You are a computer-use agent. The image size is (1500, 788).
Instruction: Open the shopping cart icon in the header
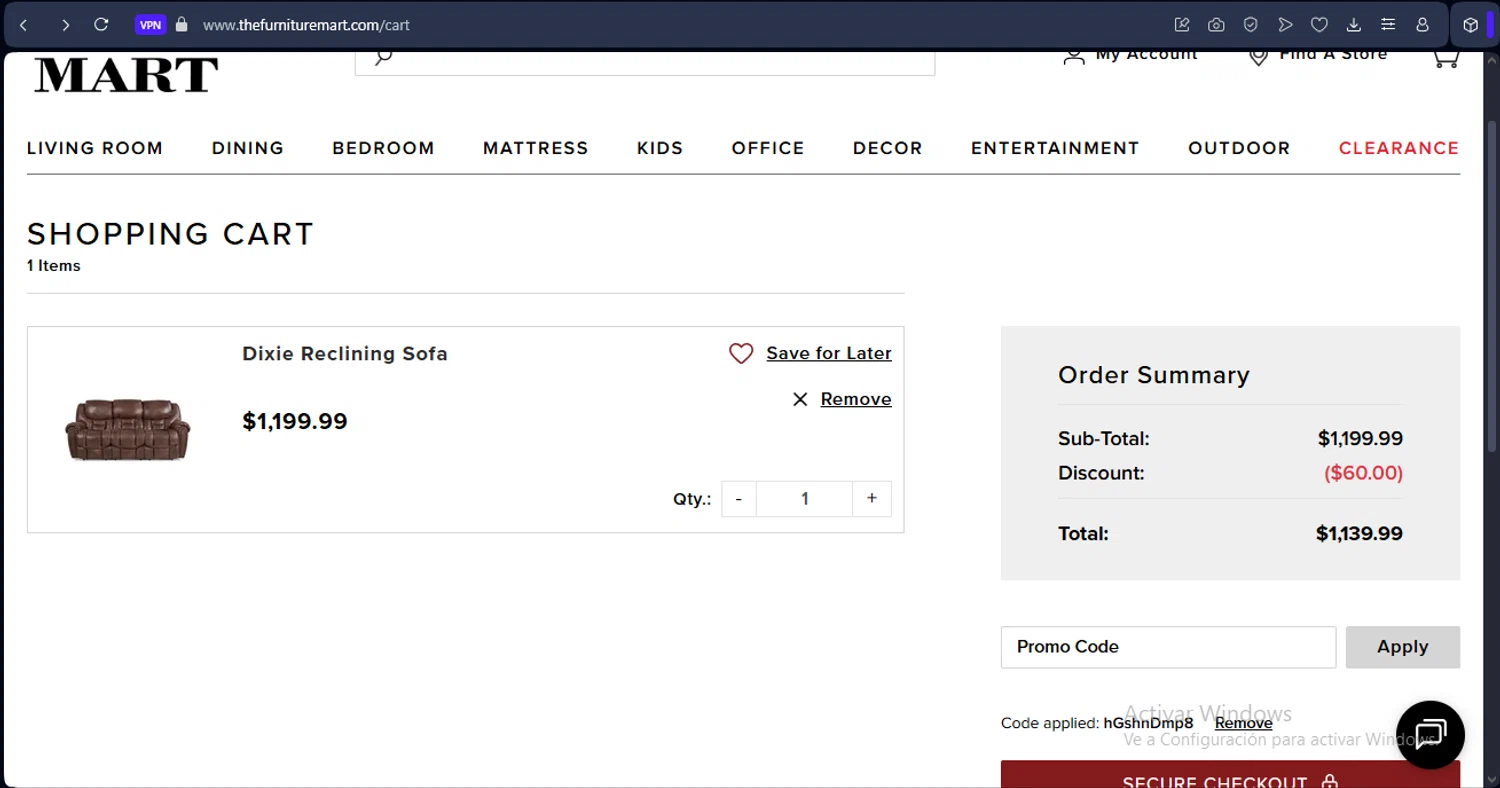(1445, 59)
